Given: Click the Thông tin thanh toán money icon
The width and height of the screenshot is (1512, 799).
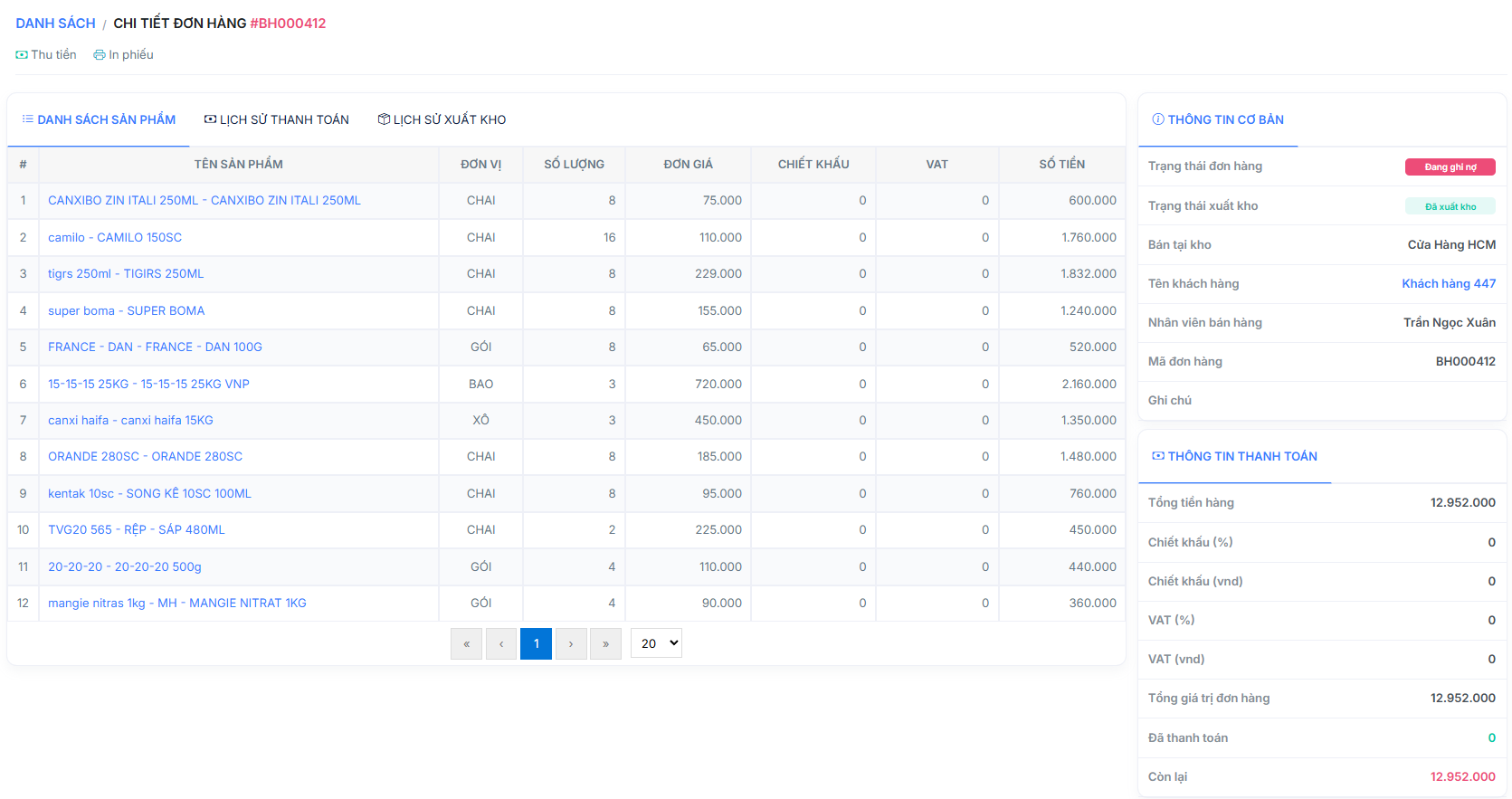Looking at the screenshot, I should pyautogui.click(x=1157, y=456).
